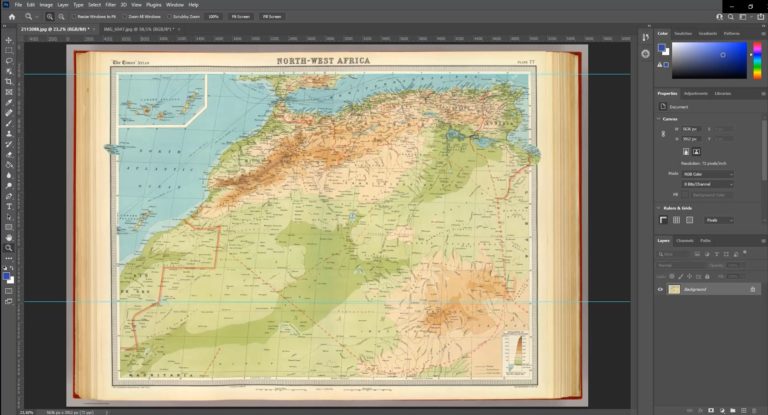
Task: Select the Eyedropper tool
Action: coord(9,102)
